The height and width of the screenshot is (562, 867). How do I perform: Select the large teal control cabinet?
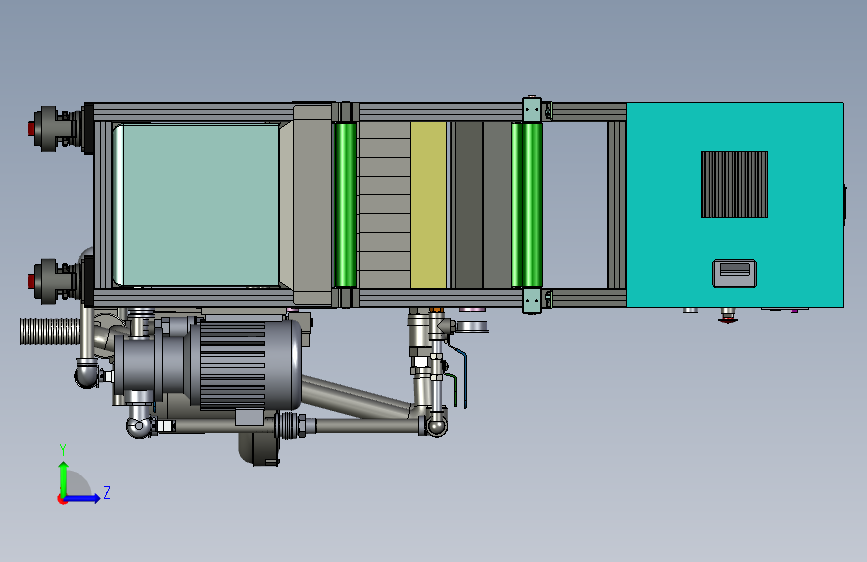point(734,205)
